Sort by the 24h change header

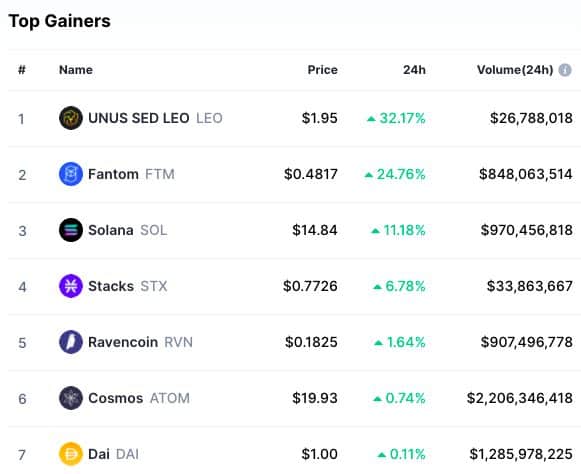click(414, 70)
